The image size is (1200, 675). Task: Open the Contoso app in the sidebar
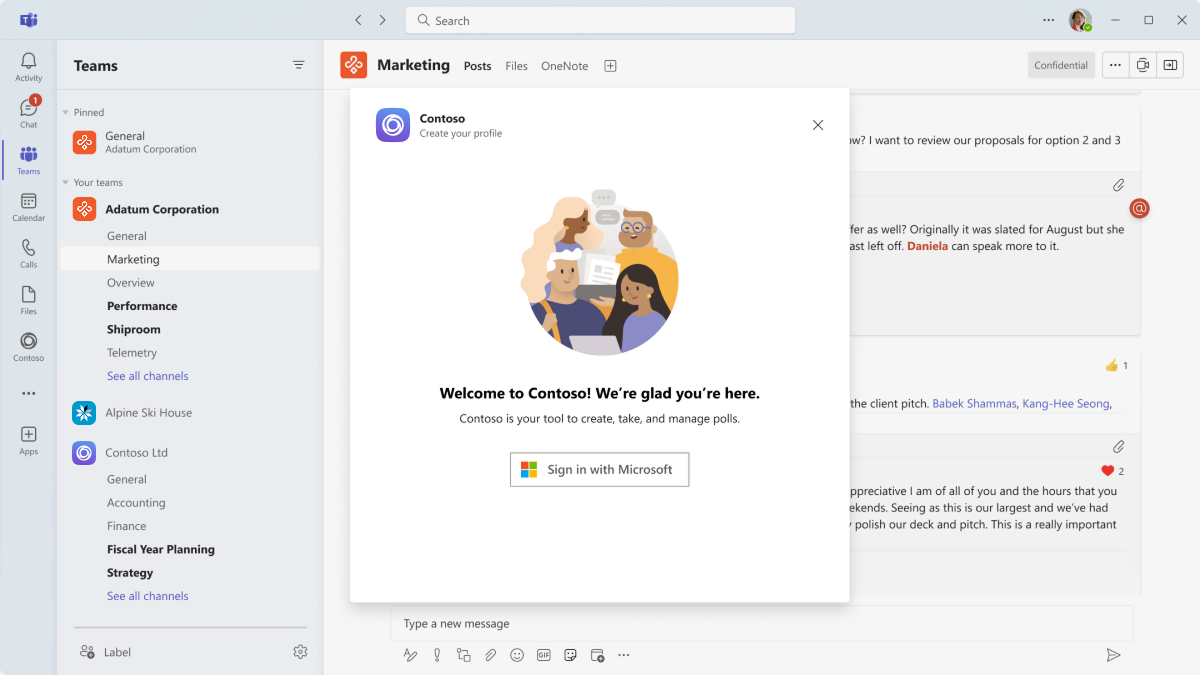coord(28,347)
